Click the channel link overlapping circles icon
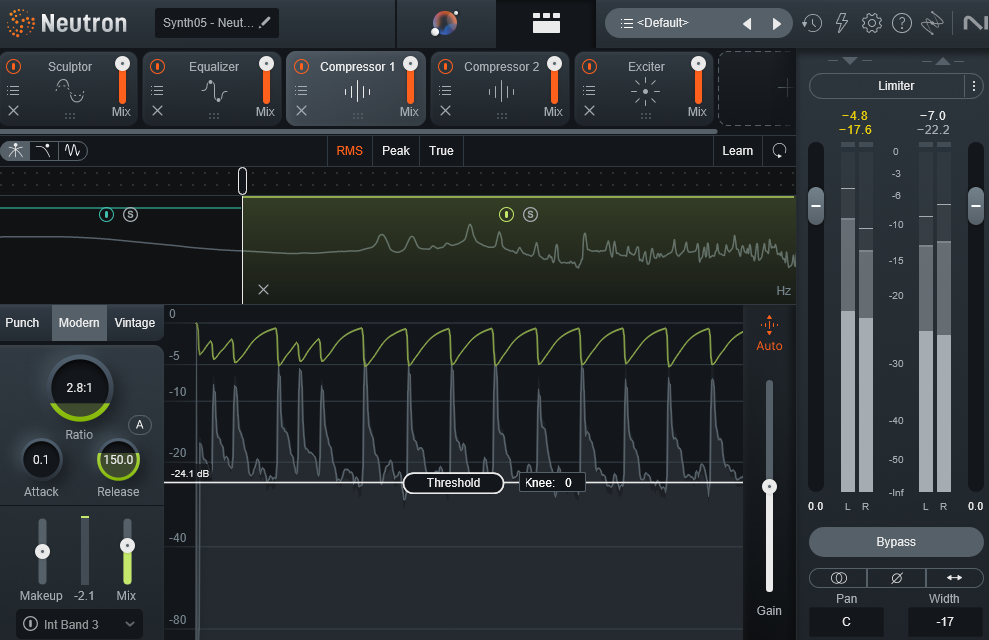Image resolution: width=989 pixels, height=640 pixels. click(838, 578)
